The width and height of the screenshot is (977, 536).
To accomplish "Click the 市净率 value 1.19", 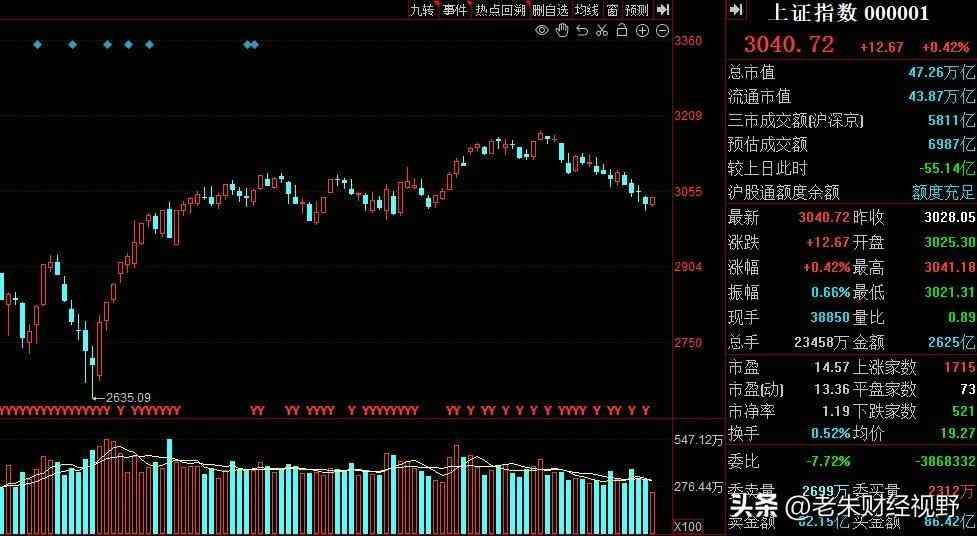I will click(x=836, y=411).
